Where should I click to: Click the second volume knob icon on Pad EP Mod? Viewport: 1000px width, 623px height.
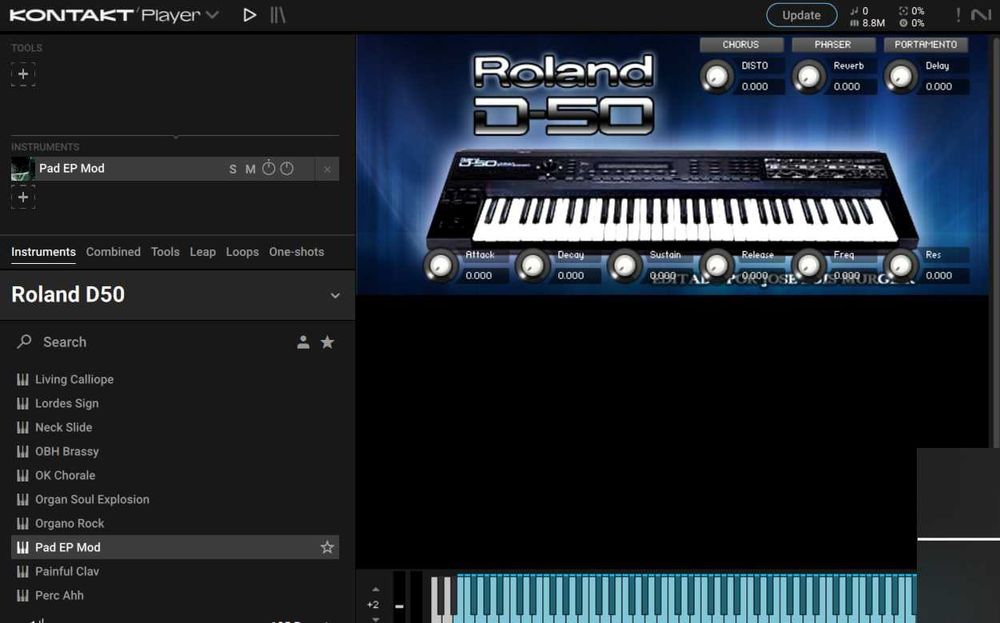(x=287, y=168)
